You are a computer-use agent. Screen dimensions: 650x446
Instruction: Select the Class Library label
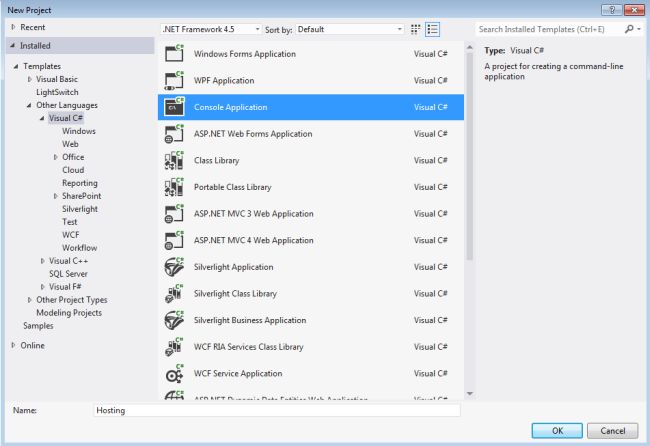point(216,160)
